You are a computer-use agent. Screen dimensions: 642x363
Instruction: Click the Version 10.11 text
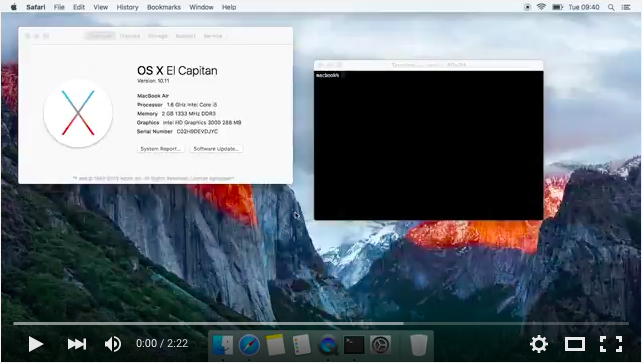click(153, 81)
